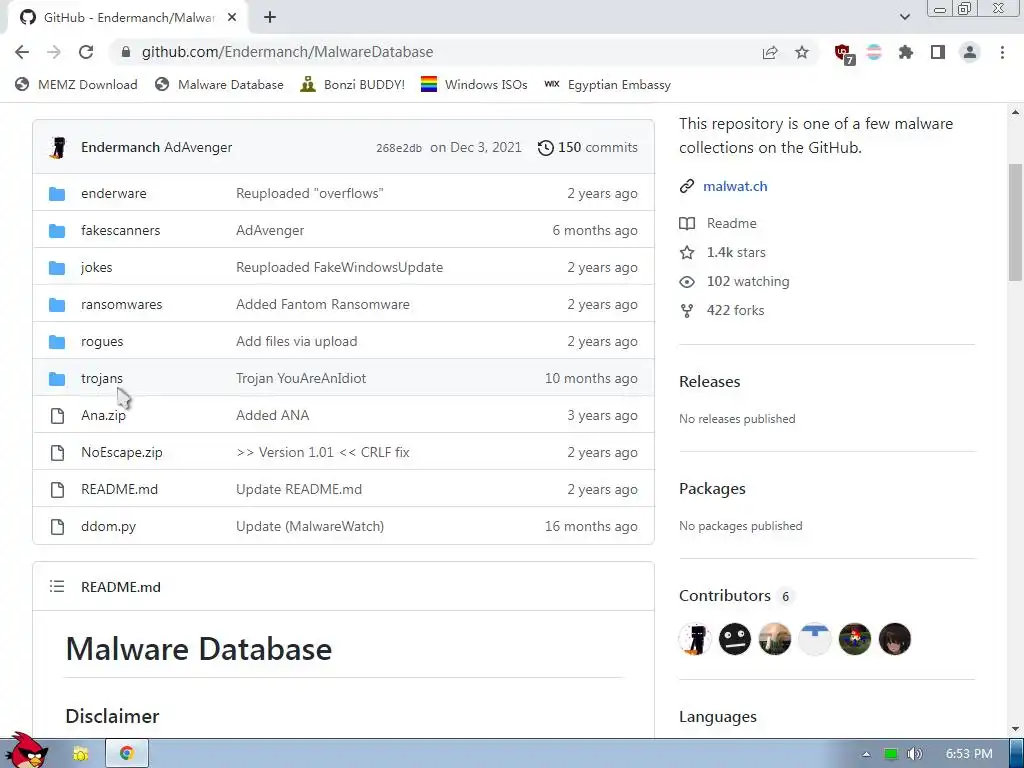Viewport: 1024px width, 768px height.
Task: Open the Packages heading link
Action: pos(712,488)
